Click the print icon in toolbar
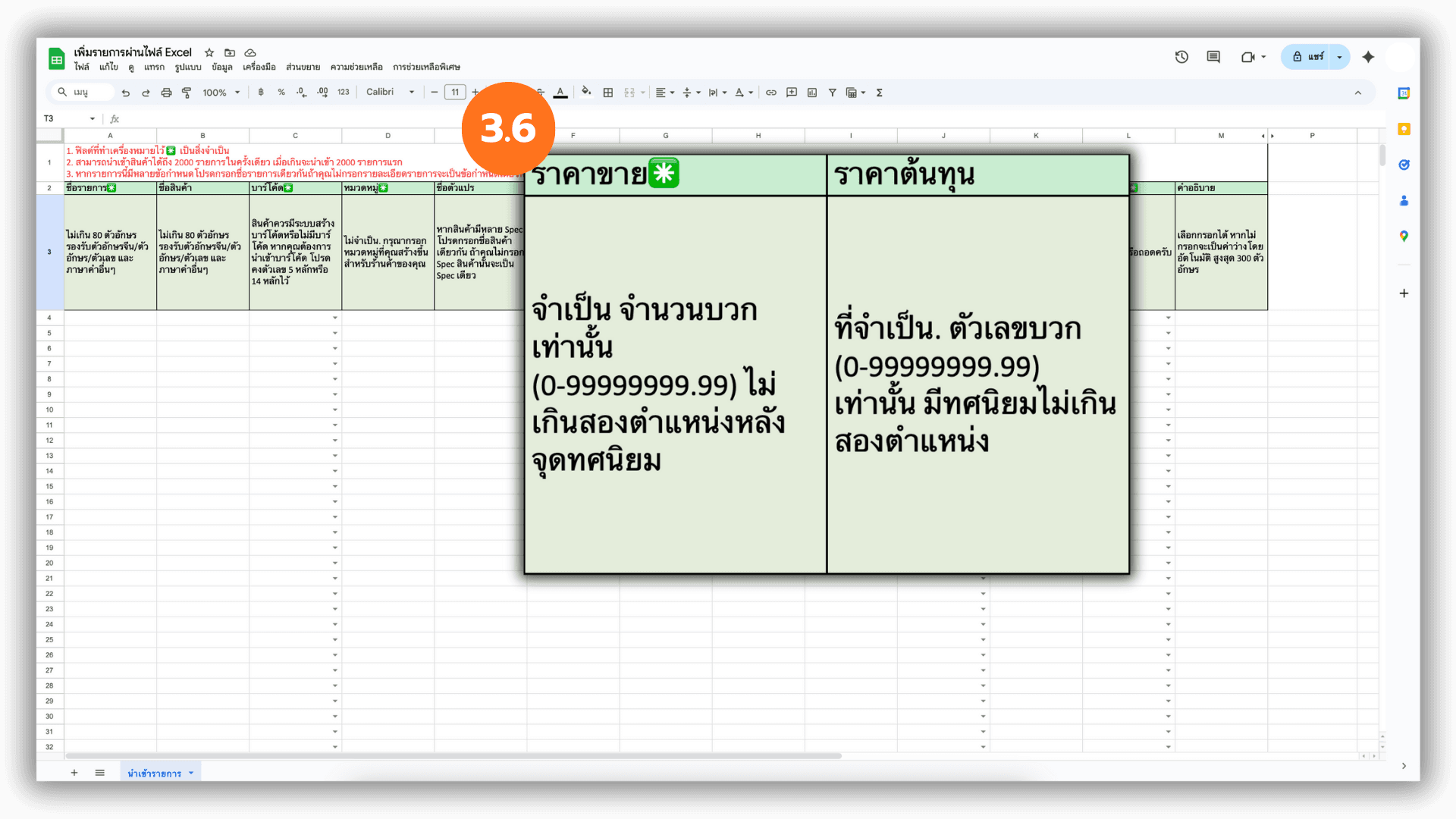The image size is (1456, 819). tap(166, 93)
